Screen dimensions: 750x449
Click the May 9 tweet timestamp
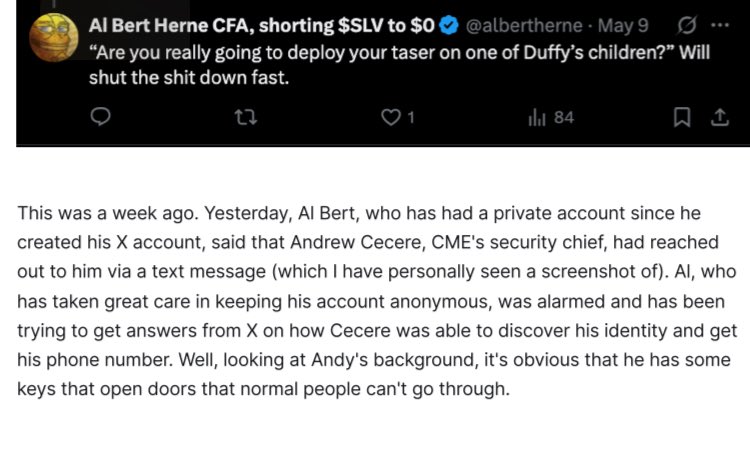pyautogui.click(x=623, y=25)
